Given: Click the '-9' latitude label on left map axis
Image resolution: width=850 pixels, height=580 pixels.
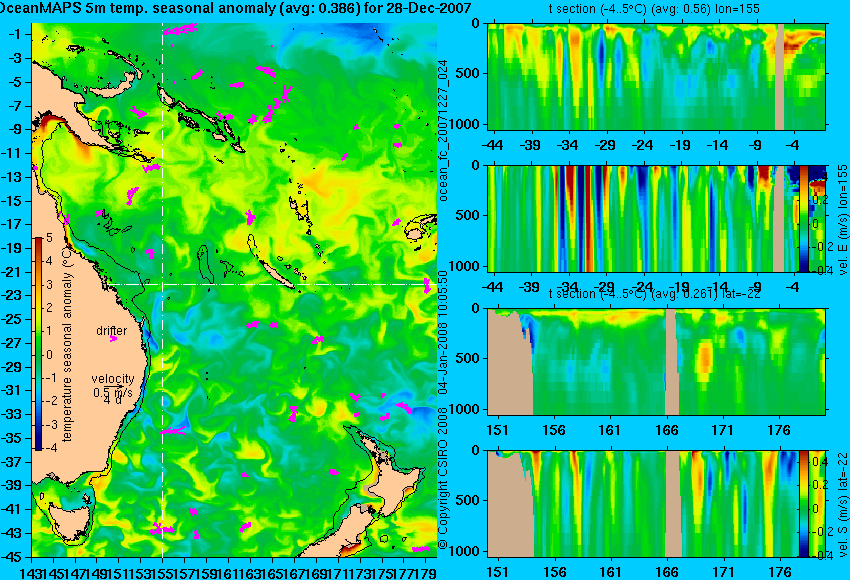Looking at the screenshot, I should pyautogui.click(x=16, y=129).
